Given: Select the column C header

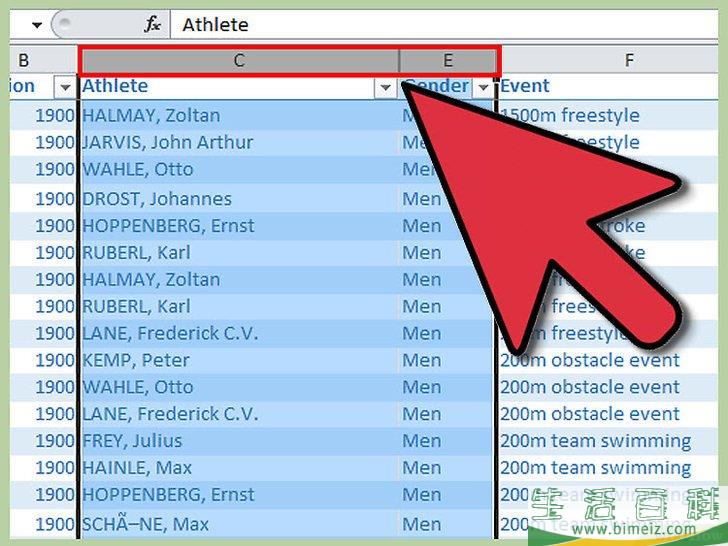Looking at the screenshot, I should click(x=239, y=60).
